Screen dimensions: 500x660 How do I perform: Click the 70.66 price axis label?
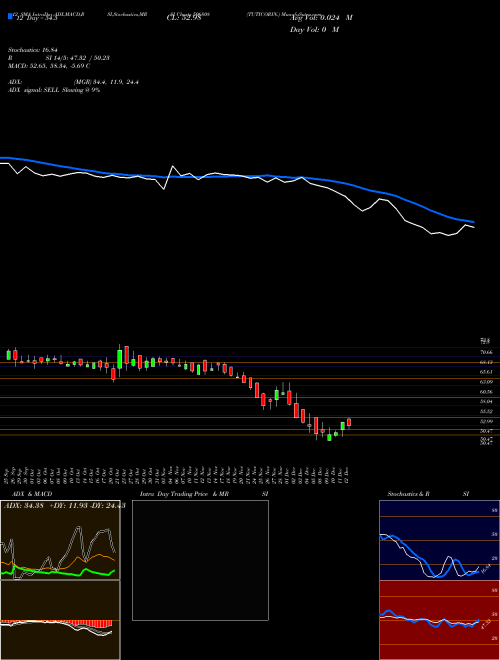click(486, 352)
